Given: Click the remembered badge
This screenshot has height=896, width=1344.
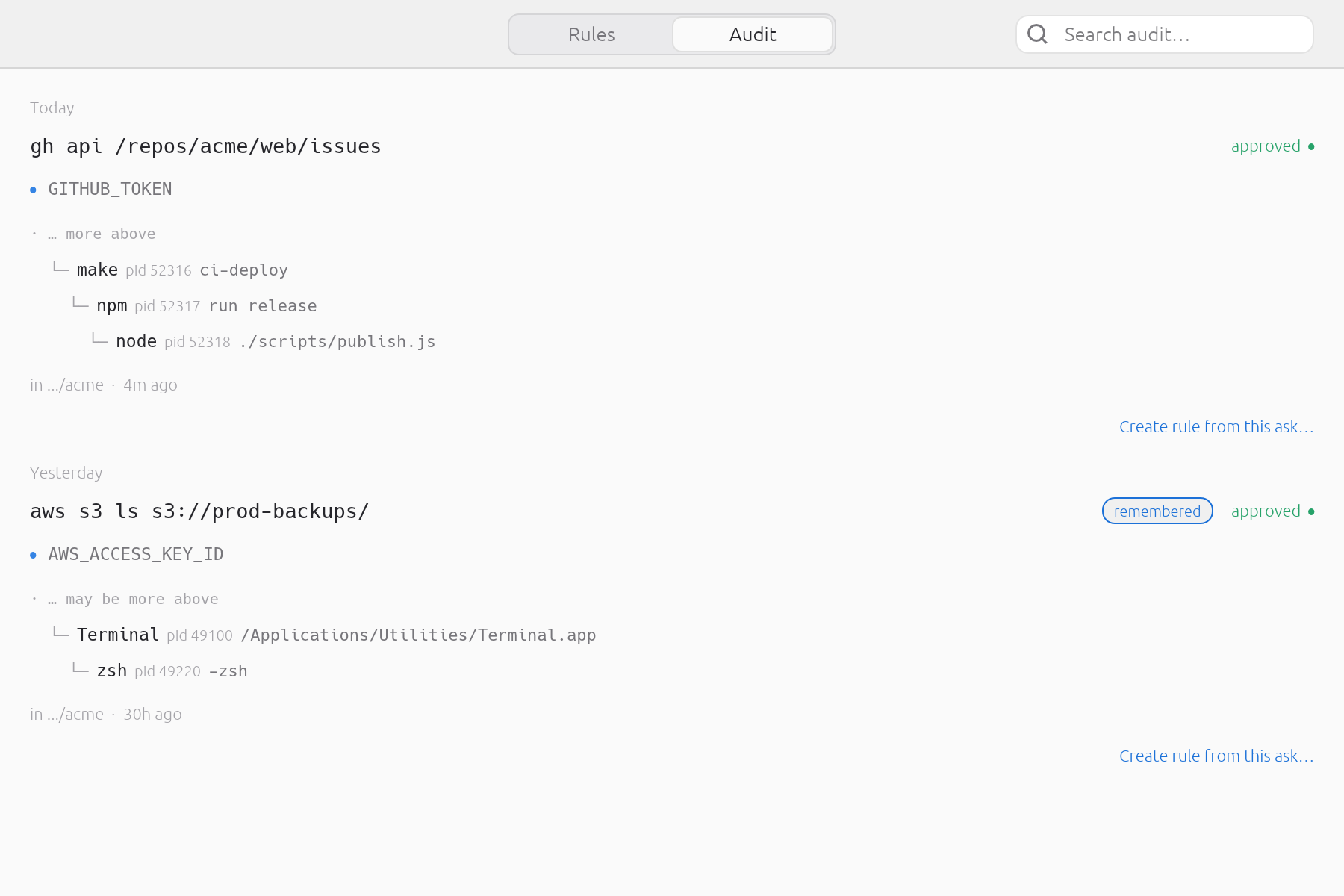Looking at the screenshot, I should click(x=1157, y=511).
